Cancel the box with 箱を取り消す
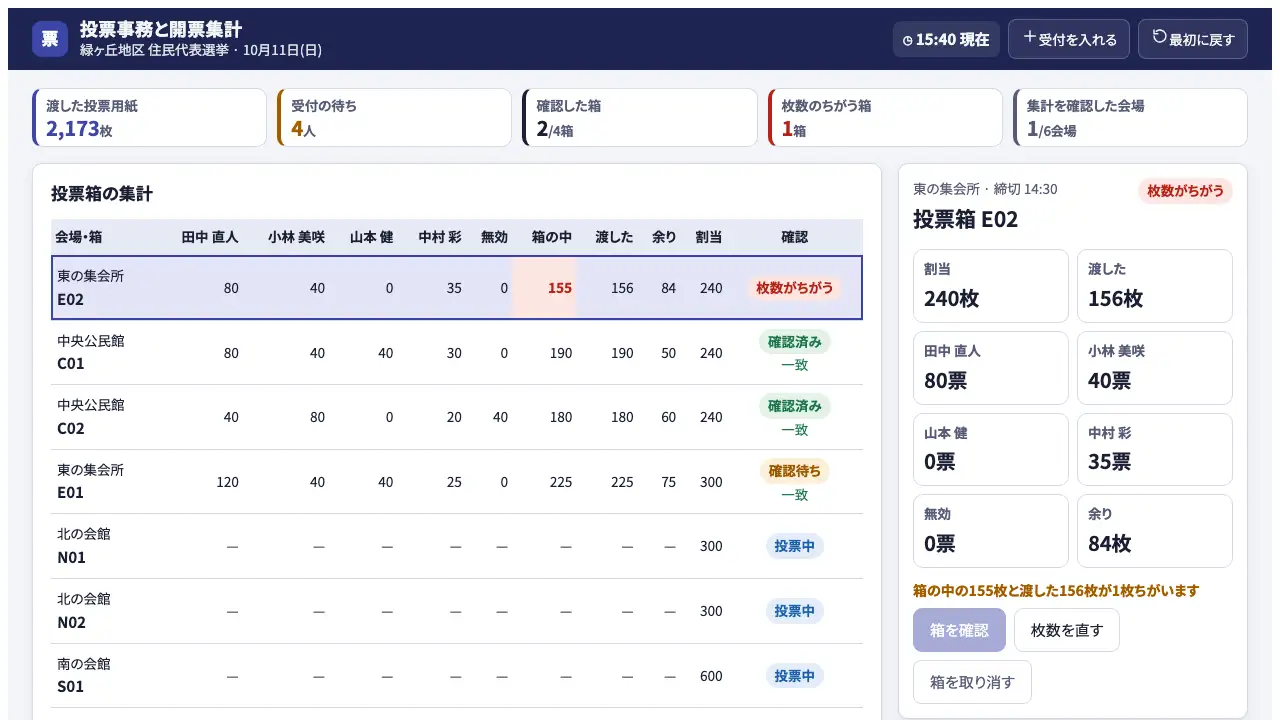Image resolution: width=1280 pixels, height=720 pixels. pyautogui.click(x=972, y=682)
